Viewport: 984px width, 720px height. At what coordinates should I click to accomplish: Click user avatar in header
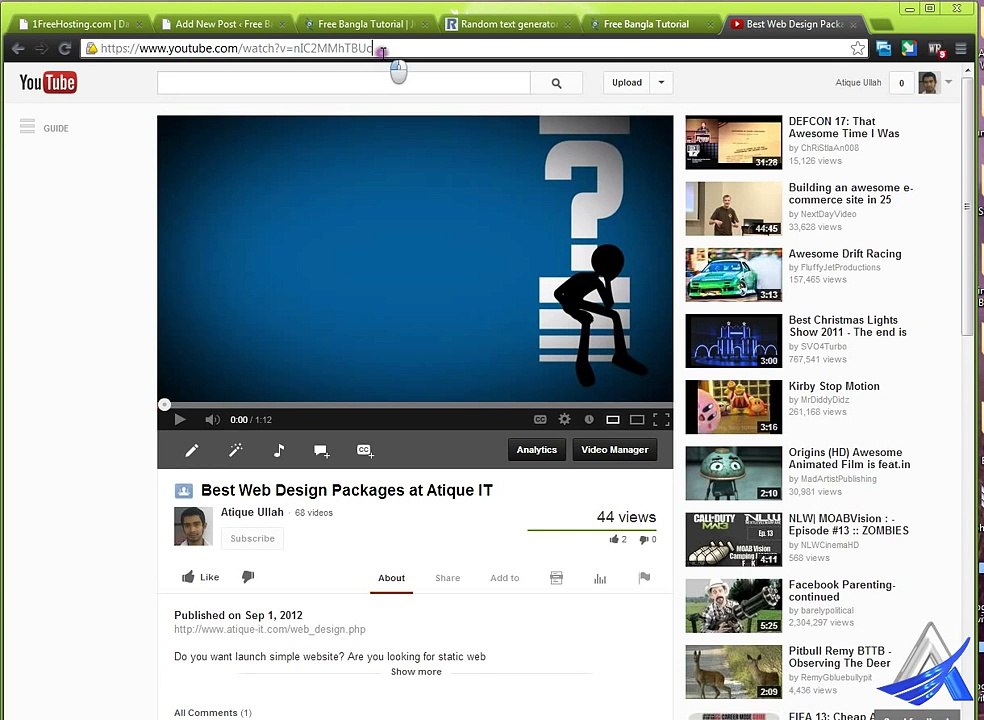coord(929,82)
